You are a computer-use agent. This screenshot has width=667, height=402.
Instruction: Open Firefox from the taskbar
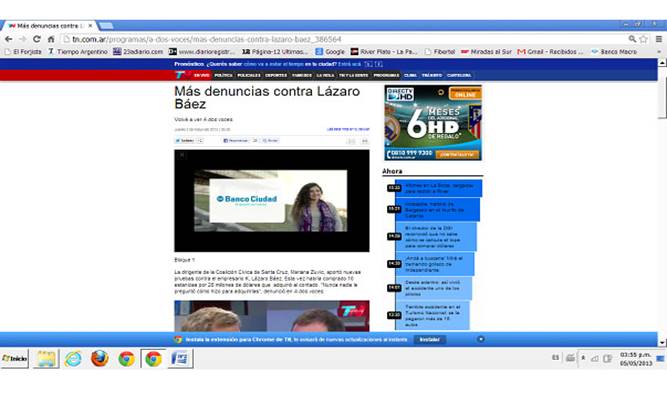(99, 358)
